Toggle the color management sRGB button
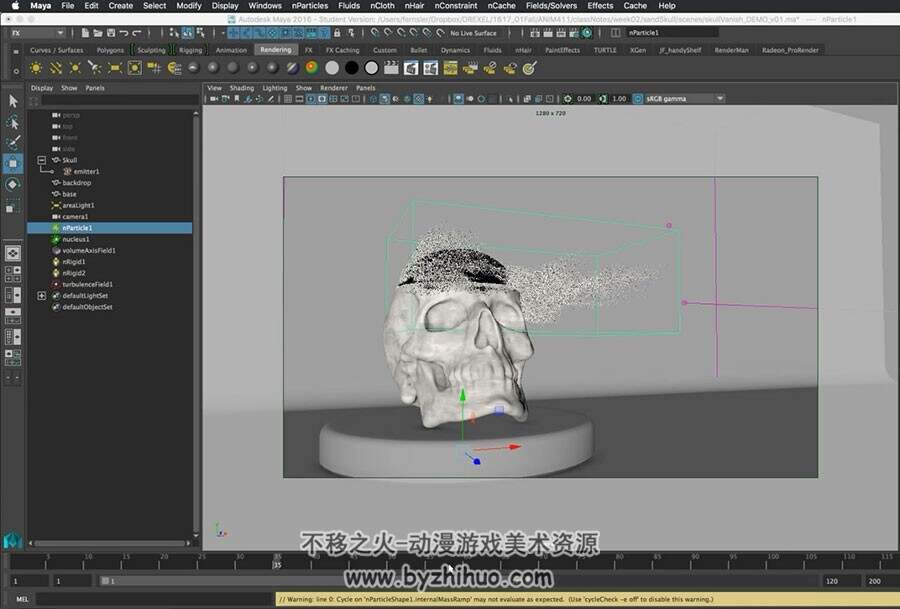Viewport: 900px width, 609px height. point(638,99)
